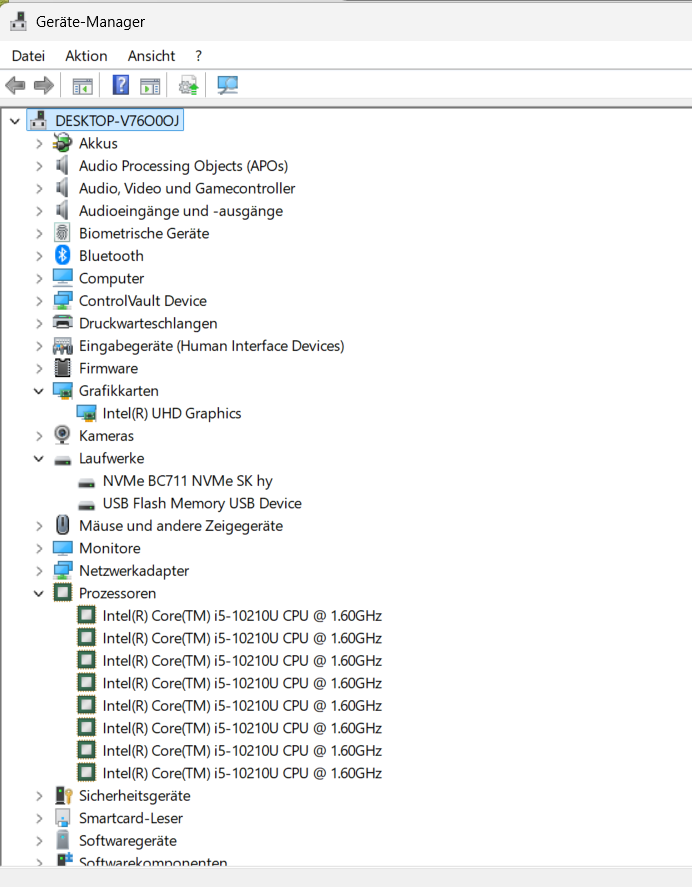692x887 pixels.
Task: Expand the Computer category
Action: coord(39,279)
